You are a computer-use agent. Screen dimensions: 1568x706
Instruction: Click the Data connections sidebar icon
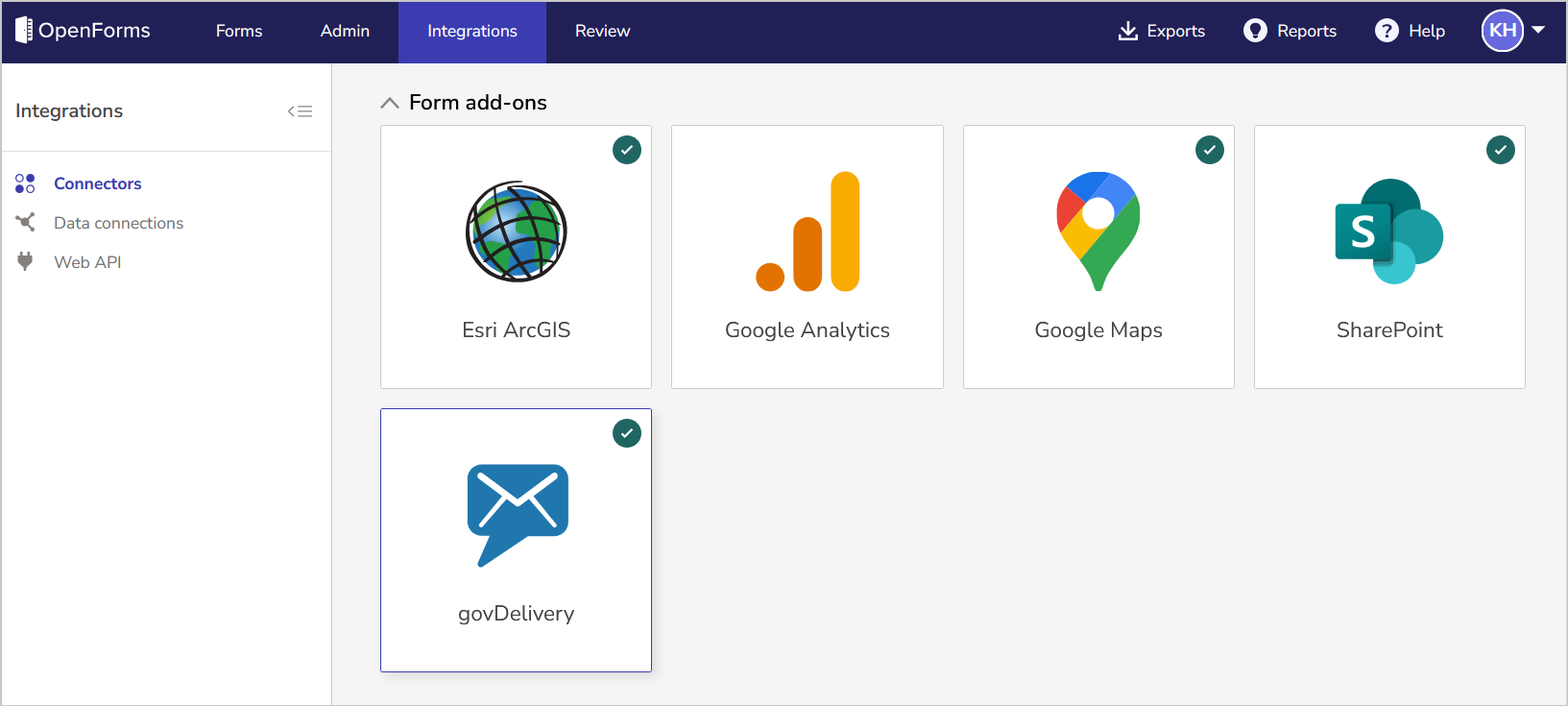pos(25,223)
